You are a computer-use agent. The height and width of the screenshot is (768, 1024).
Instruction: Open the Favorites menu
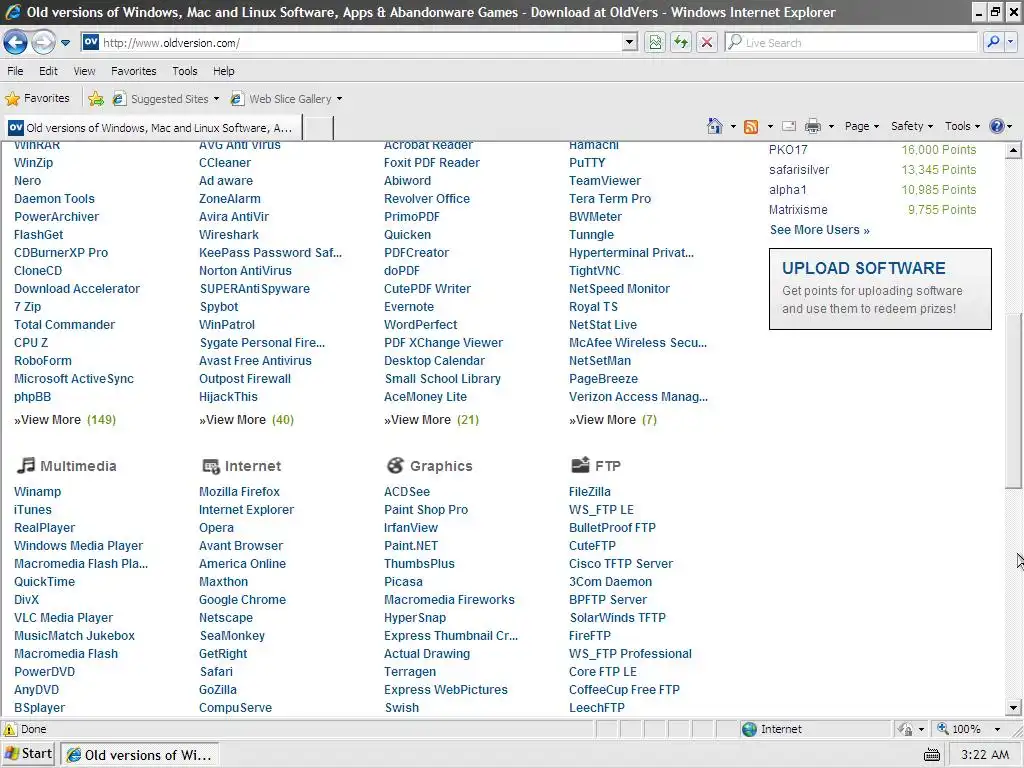tap(133, 71)
